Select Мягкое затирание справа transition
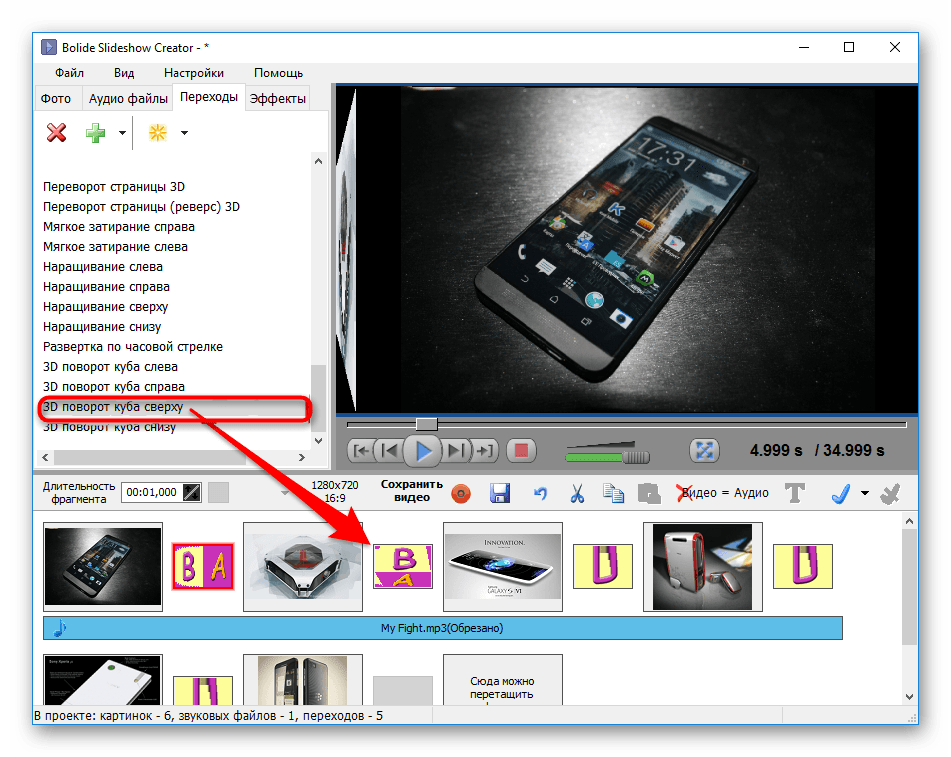Screen dimensions: 951x757 119,227
